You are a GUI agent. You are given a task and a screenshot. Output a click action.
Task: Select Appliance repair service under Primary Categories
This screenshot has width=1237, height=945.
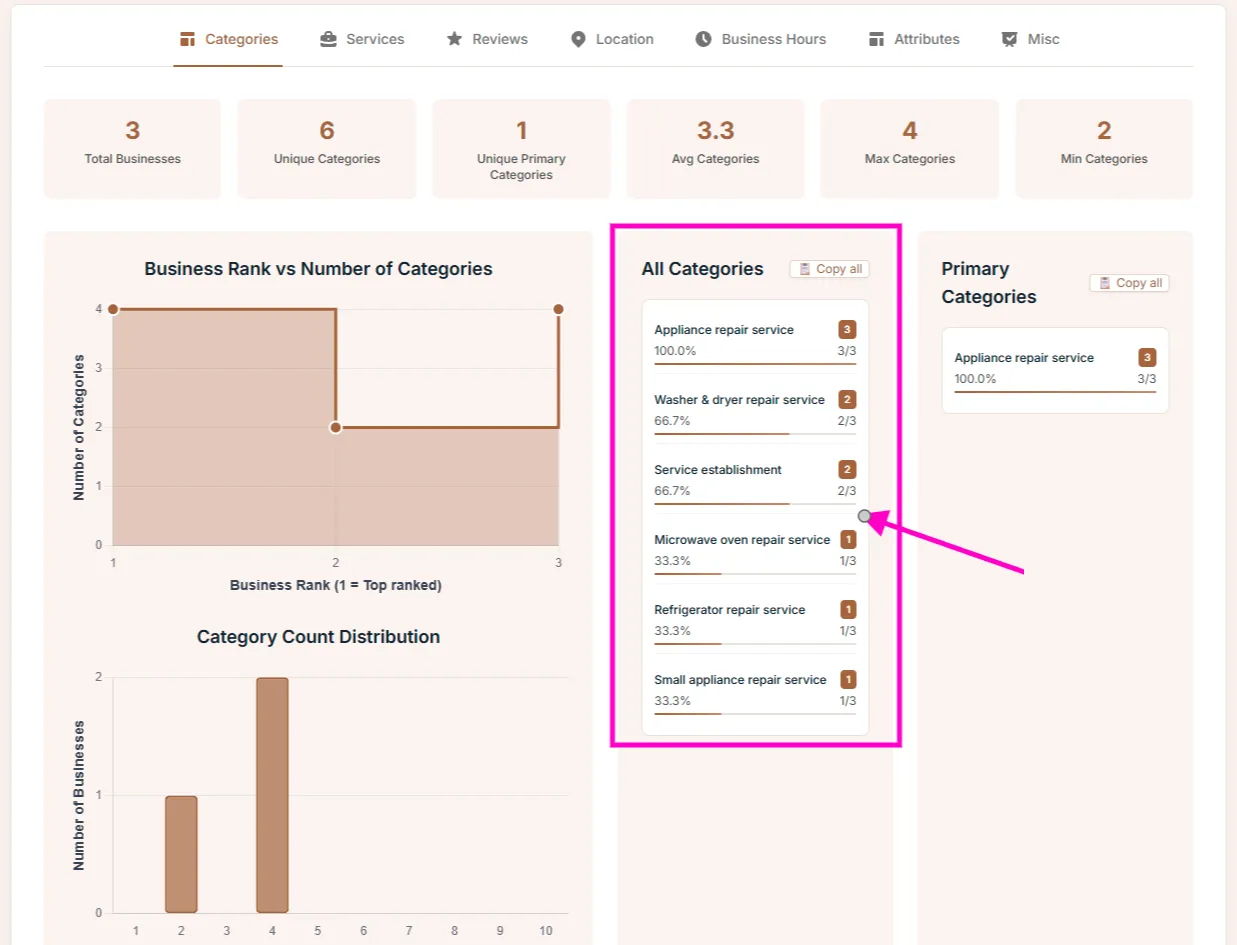(1024, 358)
